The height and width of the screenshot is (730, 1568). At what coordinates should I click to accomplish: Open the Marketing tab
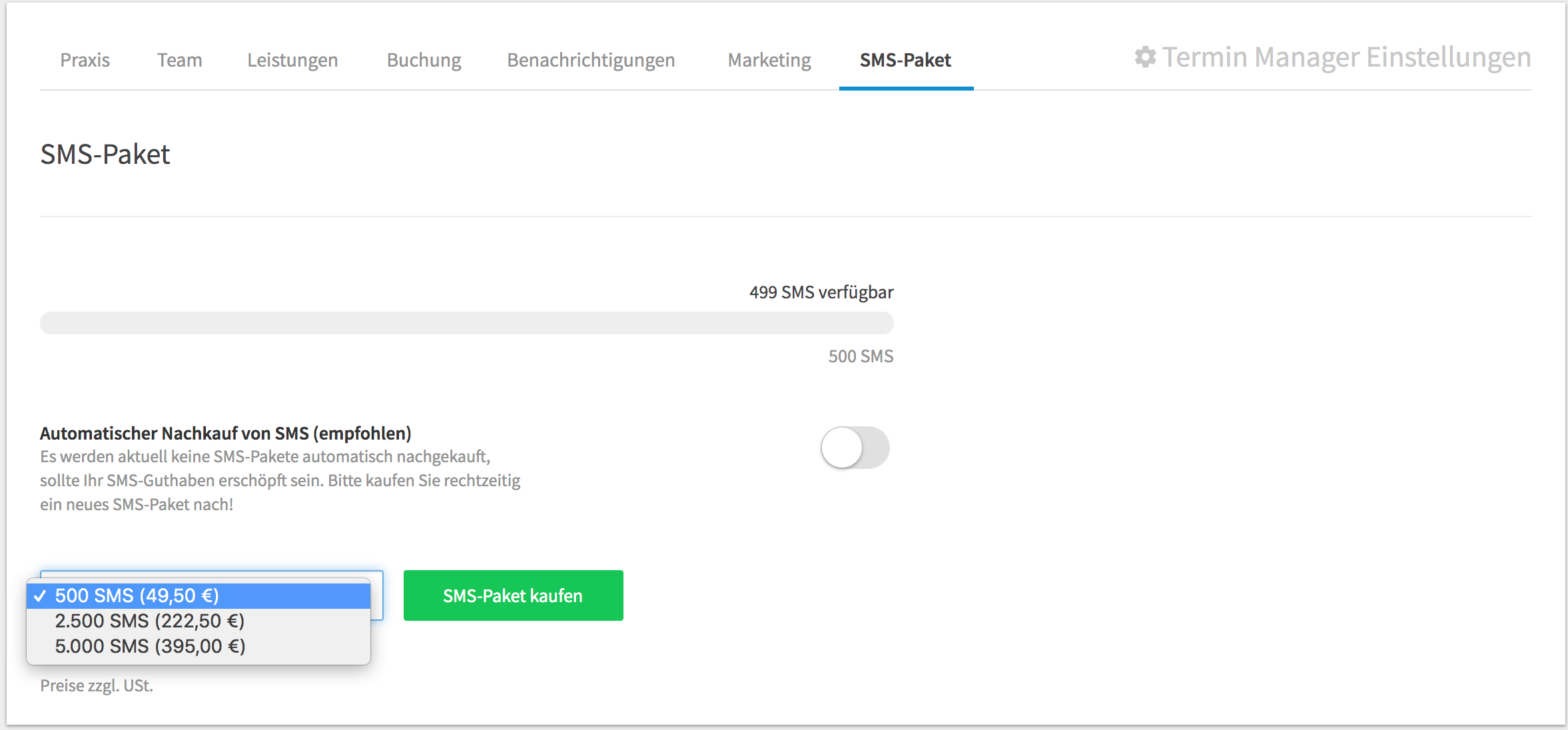coord(769,60)
